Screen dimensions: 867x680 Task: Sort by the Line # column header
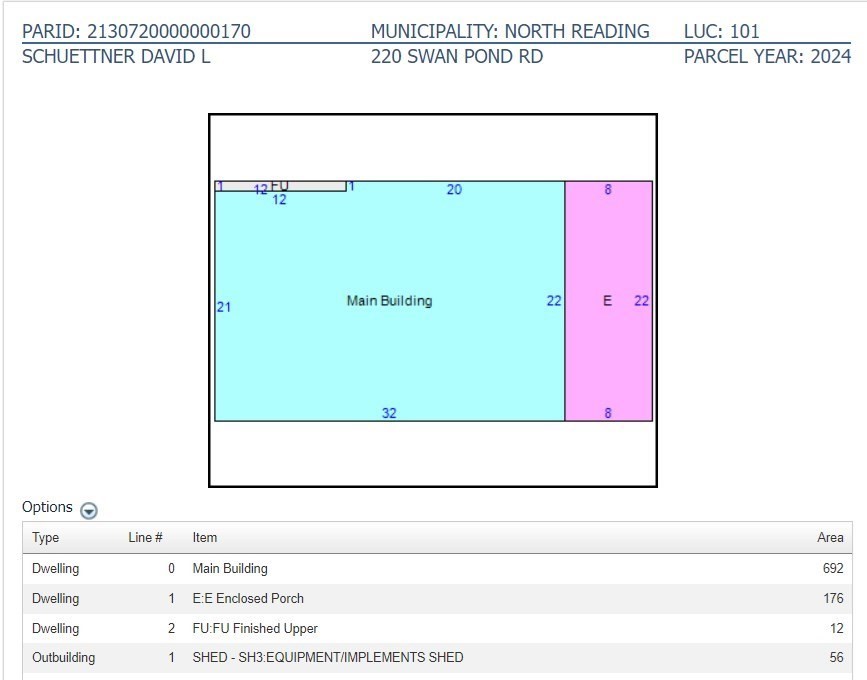coord(145,538)
